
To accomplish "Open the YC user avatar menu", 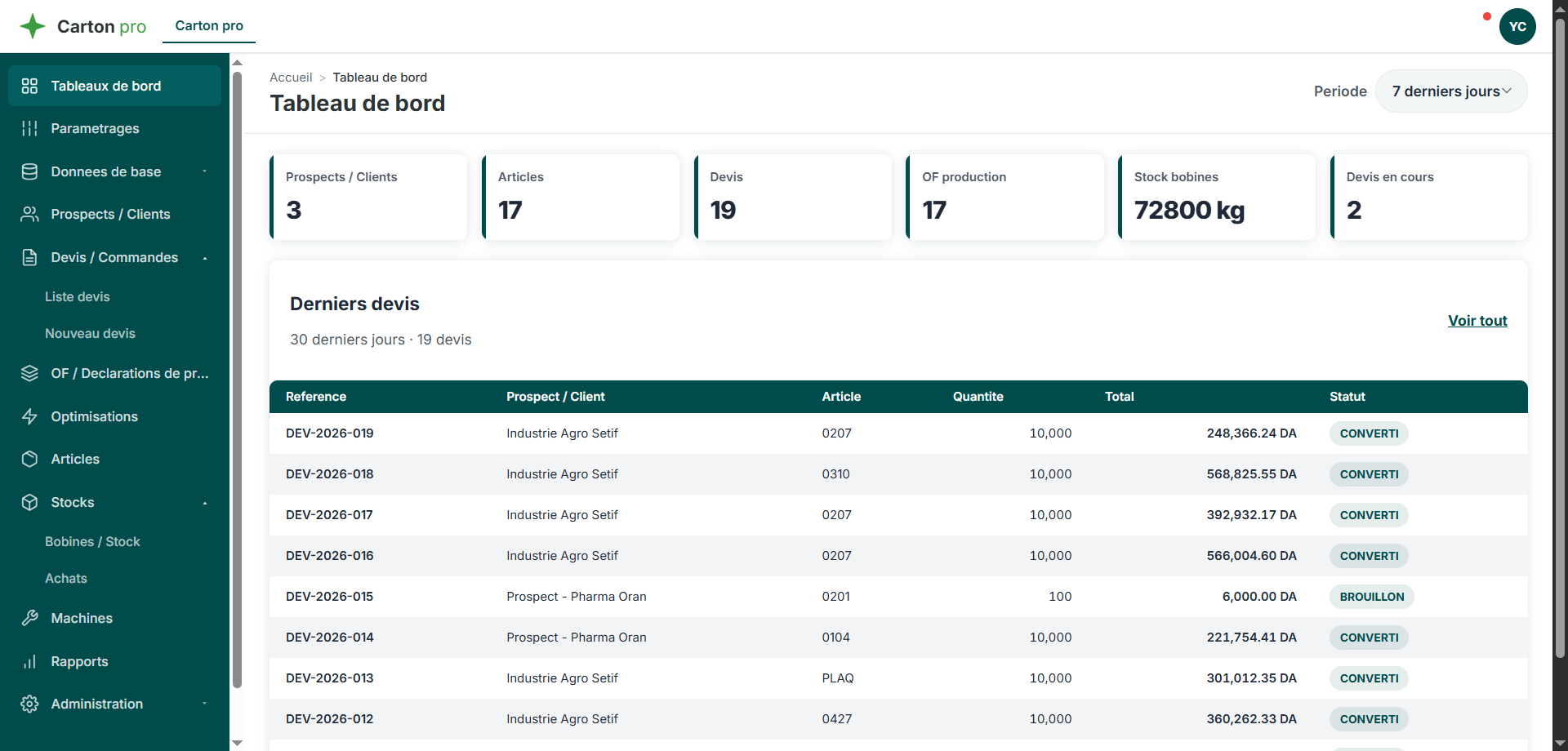I will pos(1517,26).
